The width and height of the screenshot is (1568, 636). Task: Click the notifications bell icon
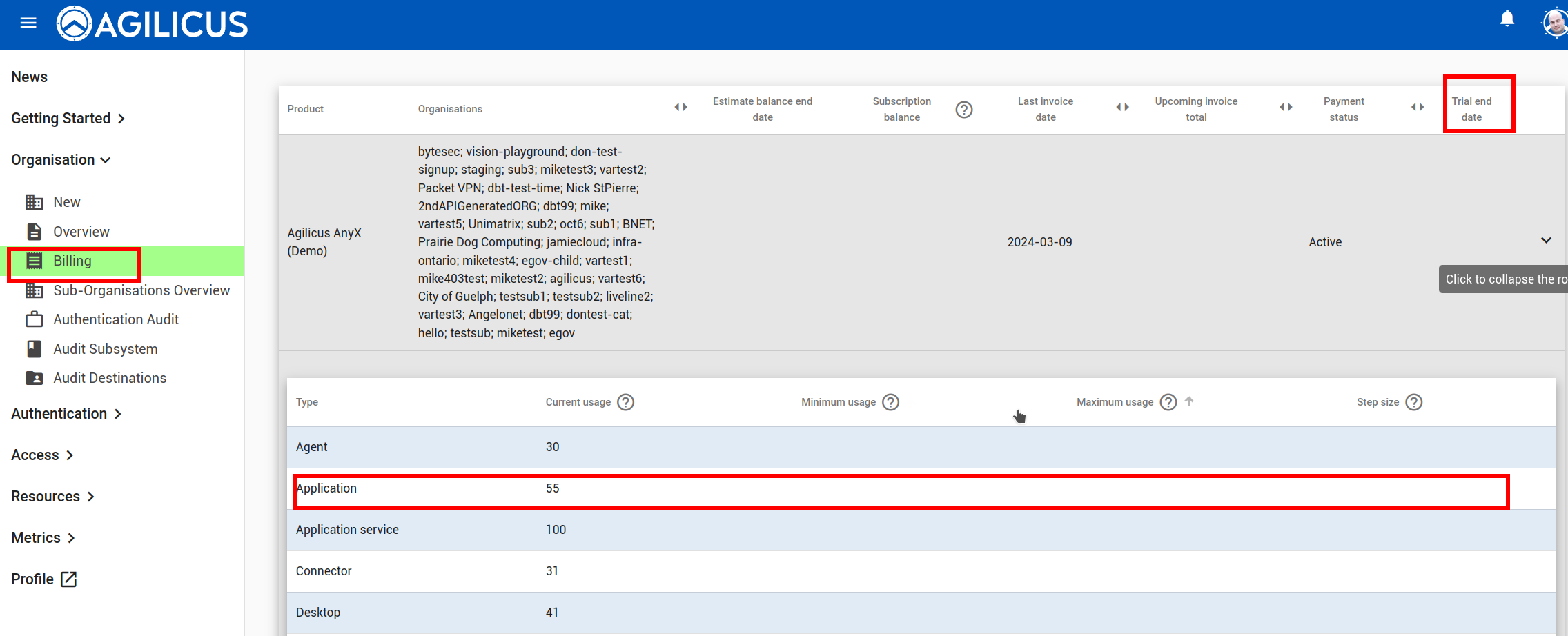(x=1507, y=19)
